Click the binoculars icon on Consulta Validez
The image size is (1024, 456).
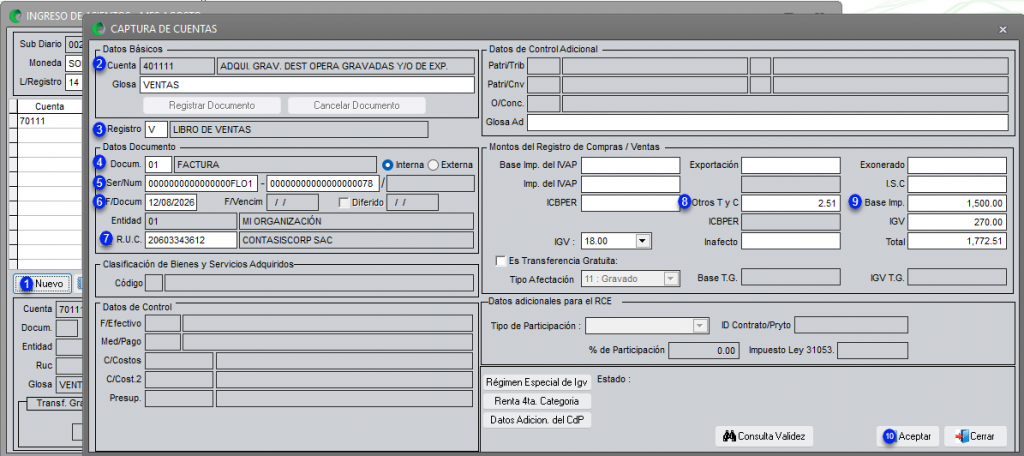coord(729,436)
